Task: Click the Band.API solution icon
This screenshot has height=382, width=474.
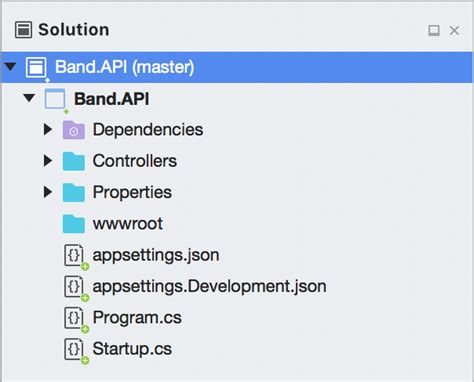Action: tap(36, 67)
